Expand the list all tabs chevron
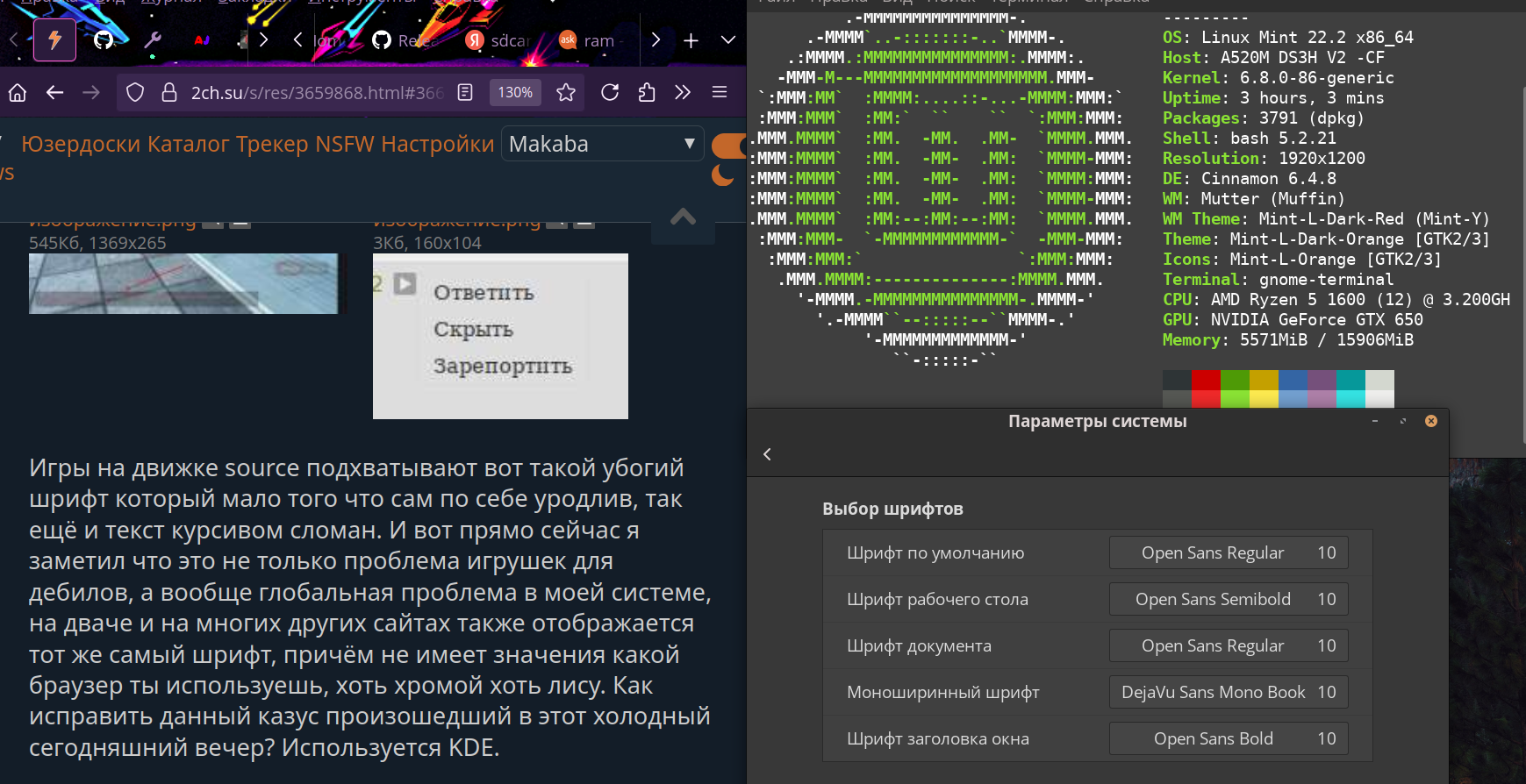 [x=727, y=40]
